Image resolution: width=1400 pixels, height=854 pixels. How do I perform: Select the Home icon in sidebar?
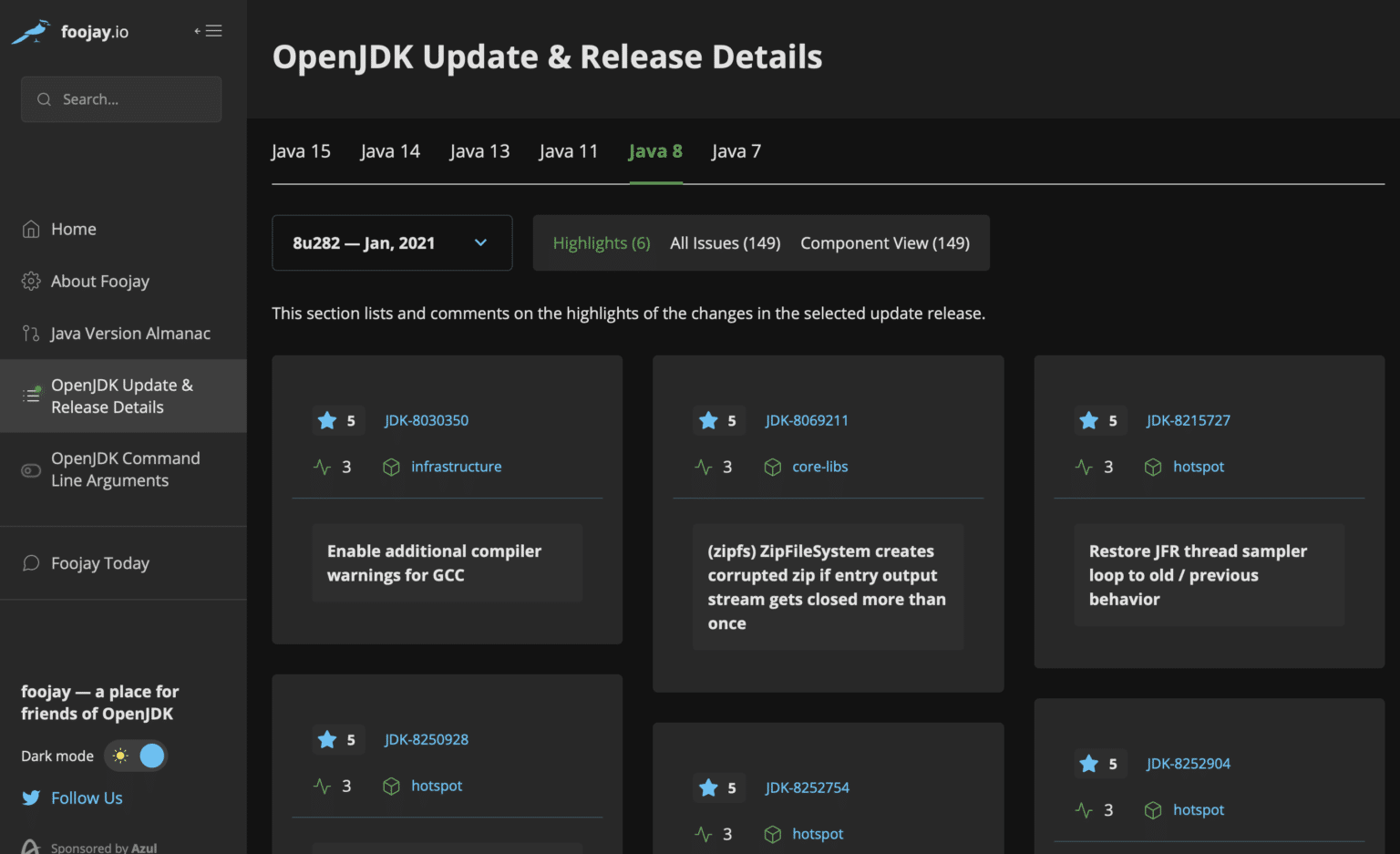coord(30,229)
